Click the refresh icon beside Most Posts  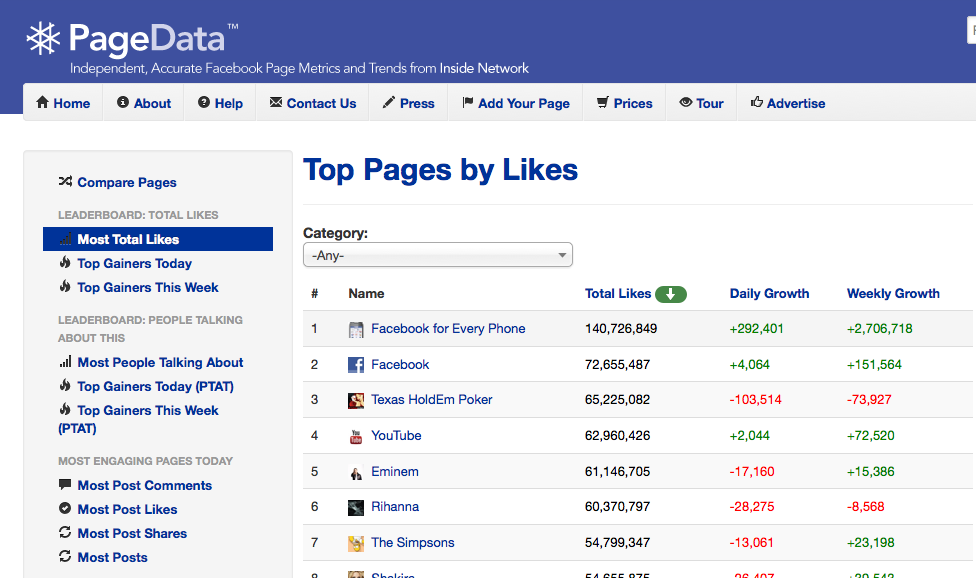click(65, 556)
